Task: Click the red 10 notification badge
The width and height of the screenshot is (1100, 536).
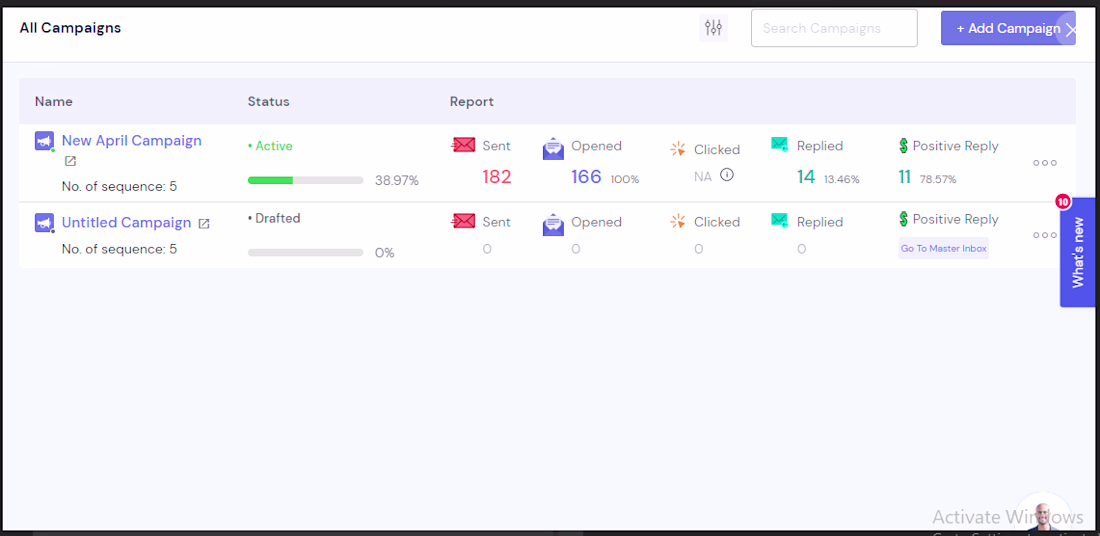Action: click(1063, 202)
